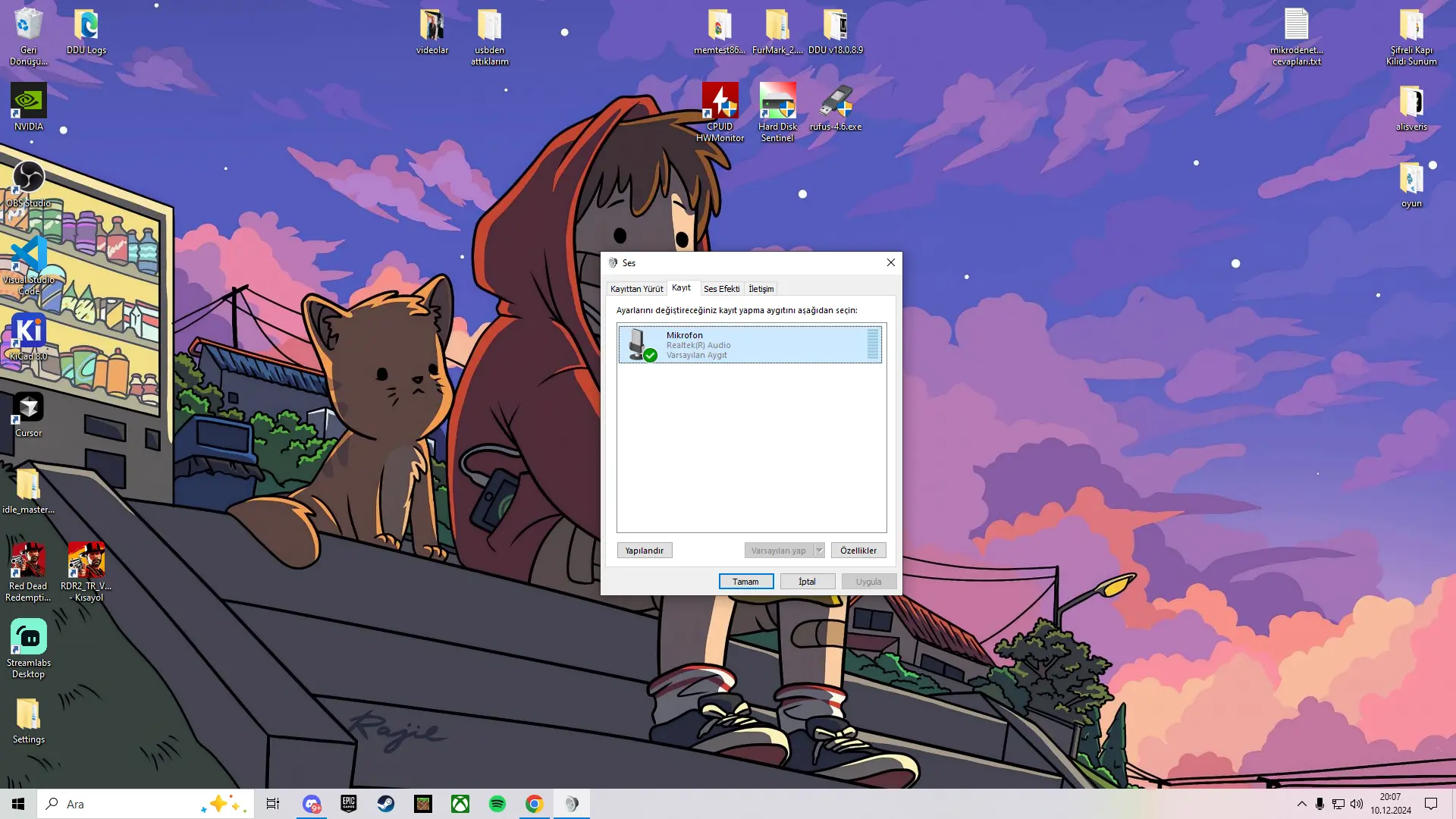
Task: Select the CPUID HWMonitor shortcut
Action: coord(720,112)
